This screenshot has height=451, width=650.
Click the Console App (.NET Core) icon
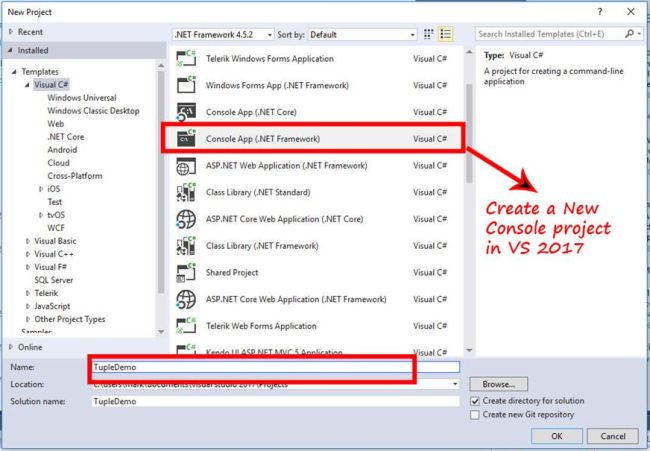click(x=186, y=112)
